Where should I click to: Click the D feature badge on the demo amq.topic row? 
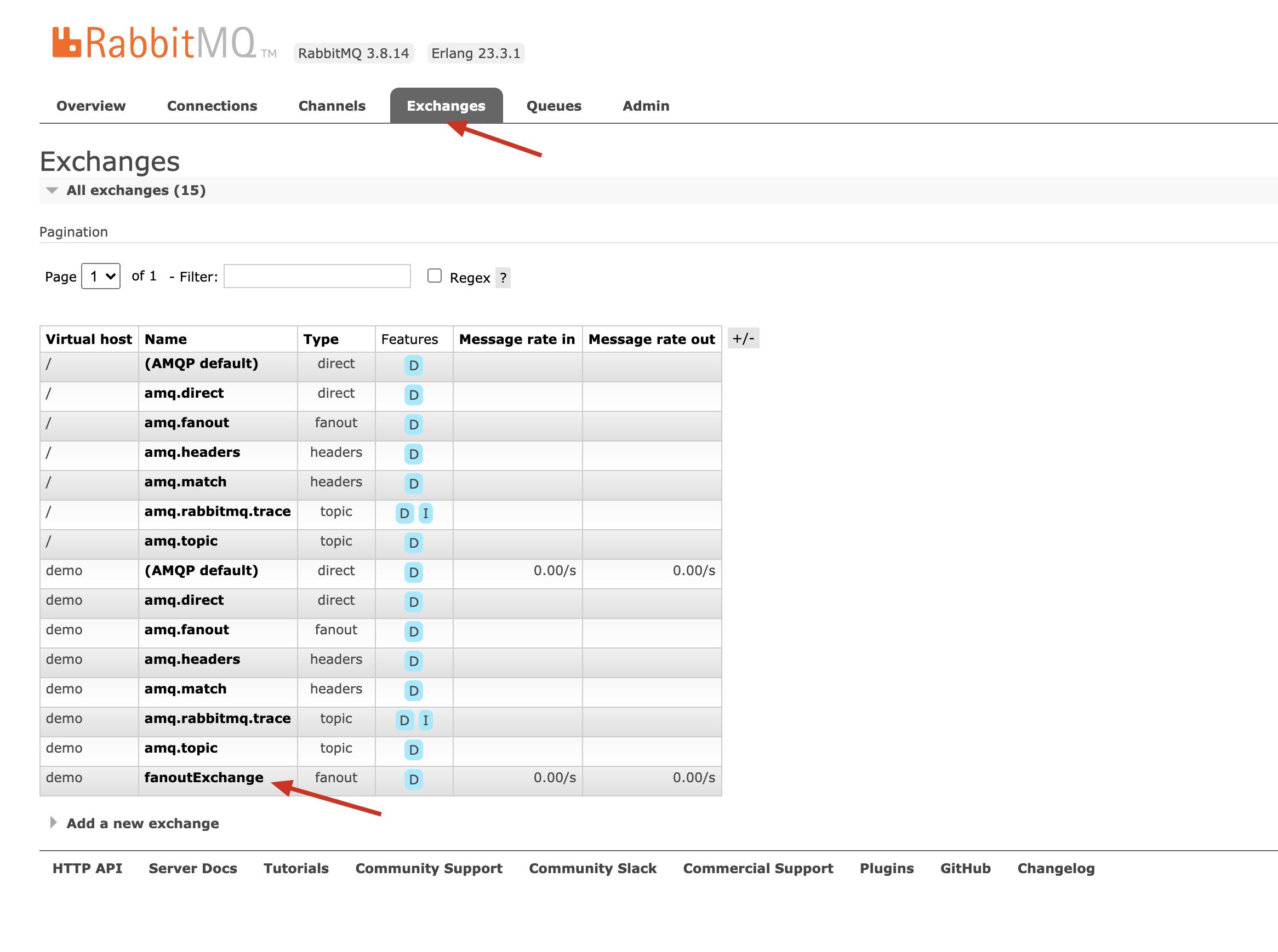(x=413, y=750)
